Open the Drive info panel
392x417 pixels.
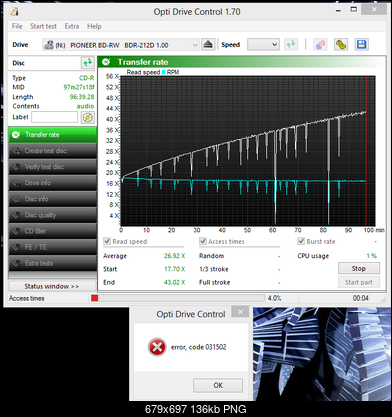coord(53,183)
